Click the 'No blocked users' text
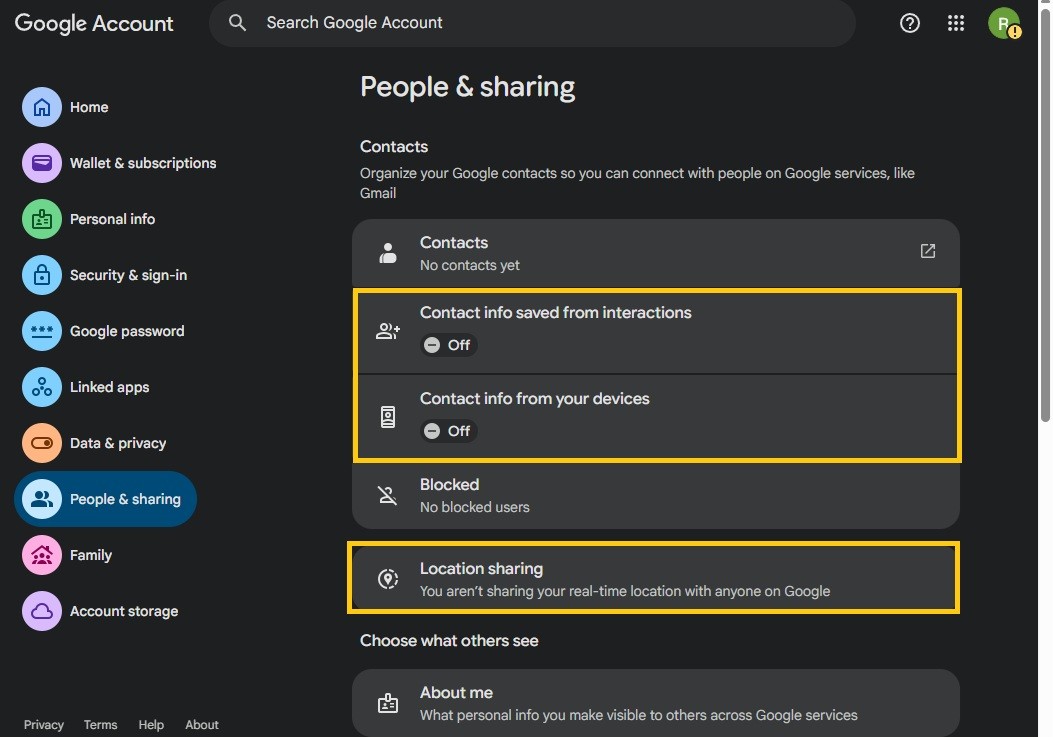1053x737 pixels. click(x=474, y=507)
